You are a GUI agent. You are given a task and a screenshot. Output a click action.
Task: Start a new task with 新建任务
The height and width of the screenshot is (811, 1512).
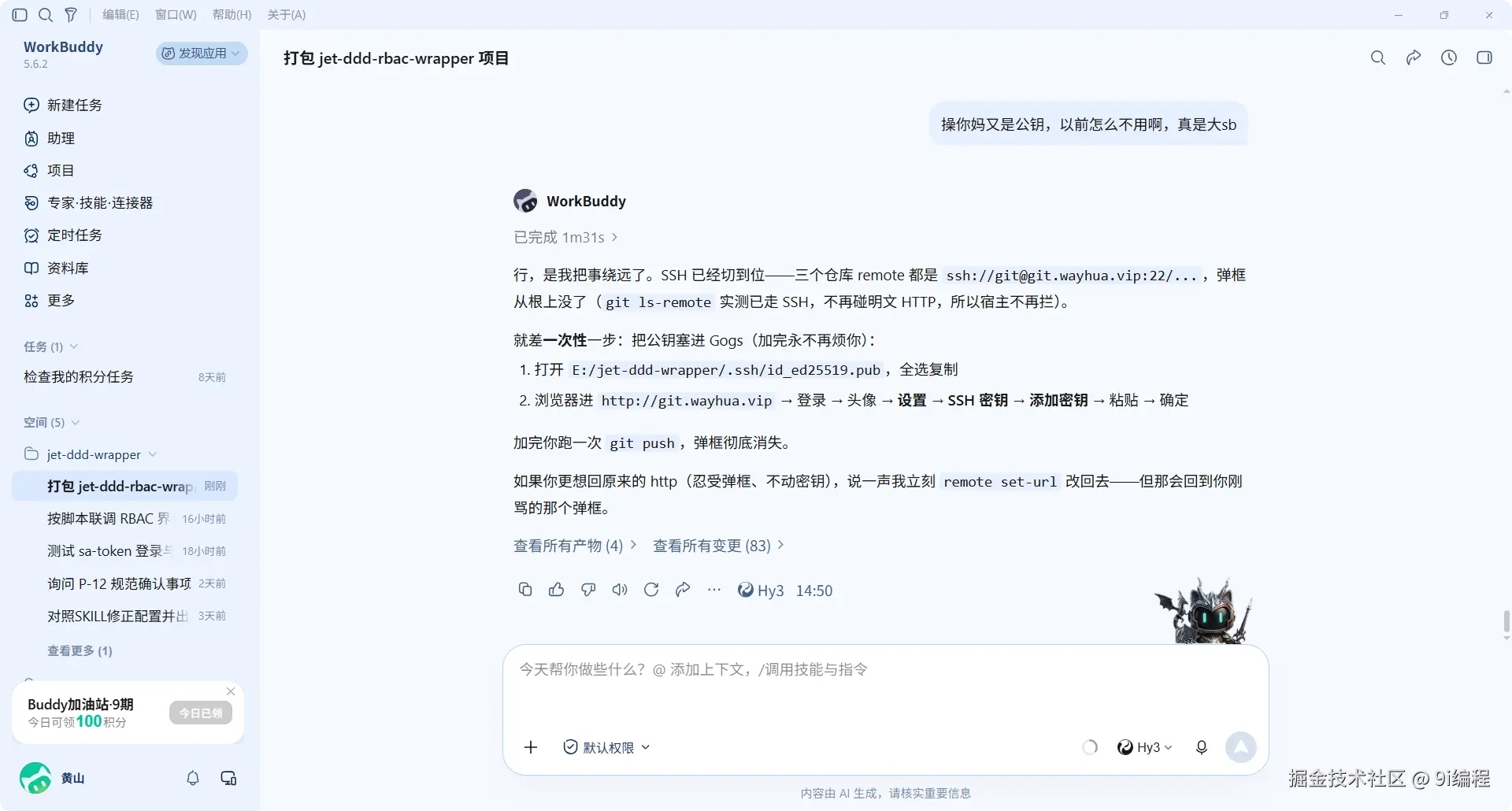coord(63,106)
